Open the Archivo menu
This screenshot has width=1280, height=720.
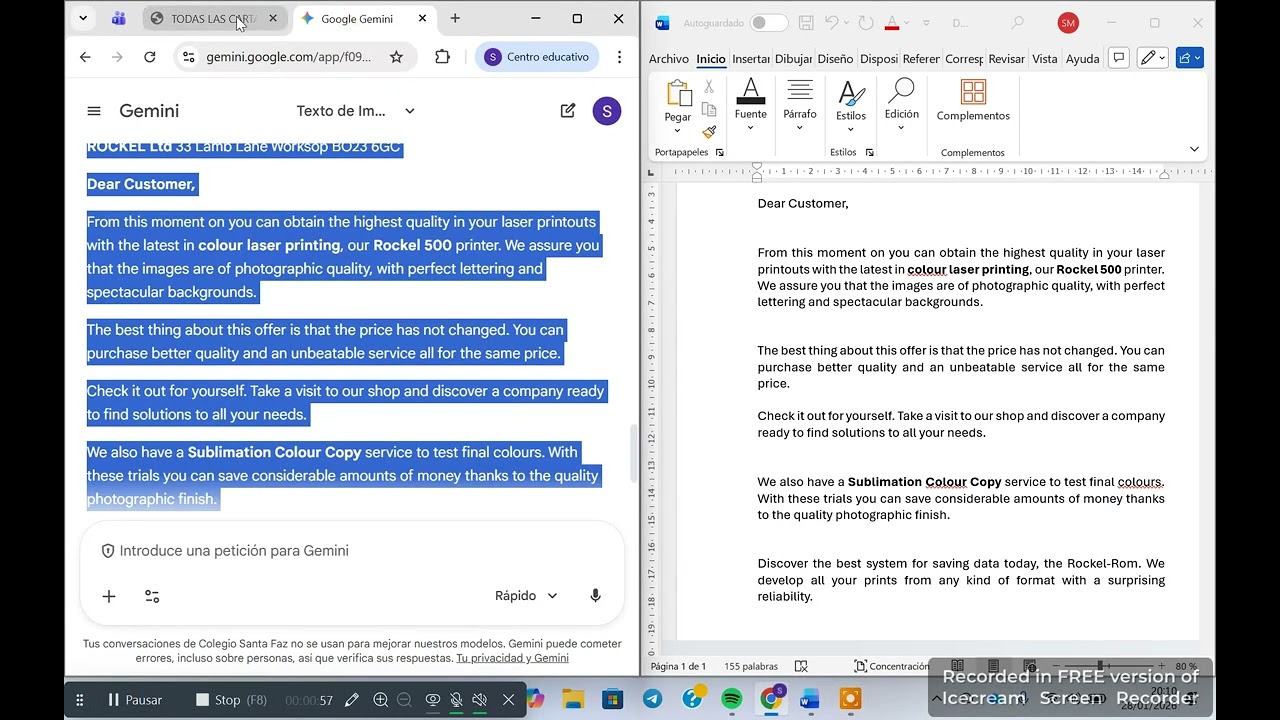(668, 59)
